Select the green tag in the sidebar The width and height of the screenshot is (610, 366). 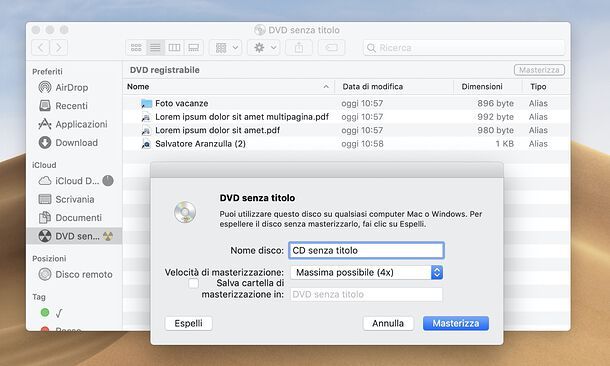pyautogui.click(x=45, y=312)
